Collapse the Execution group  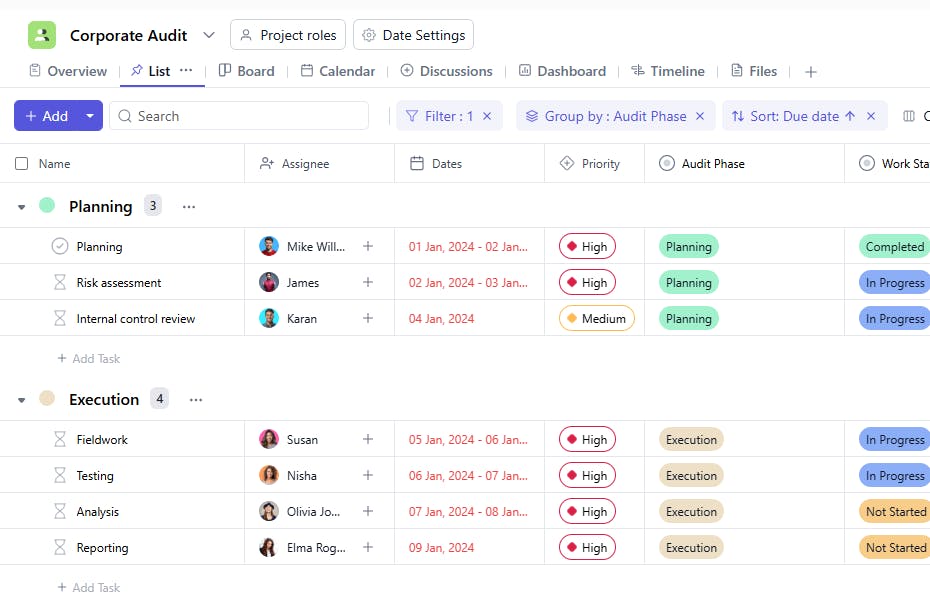coord(22,400)
